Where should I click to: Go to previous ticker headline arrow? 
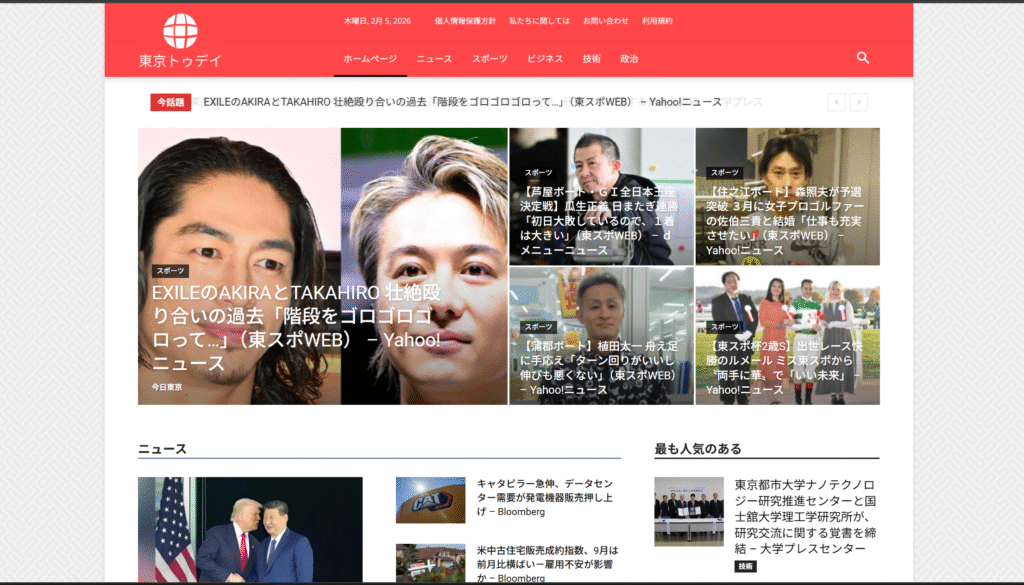837,103
